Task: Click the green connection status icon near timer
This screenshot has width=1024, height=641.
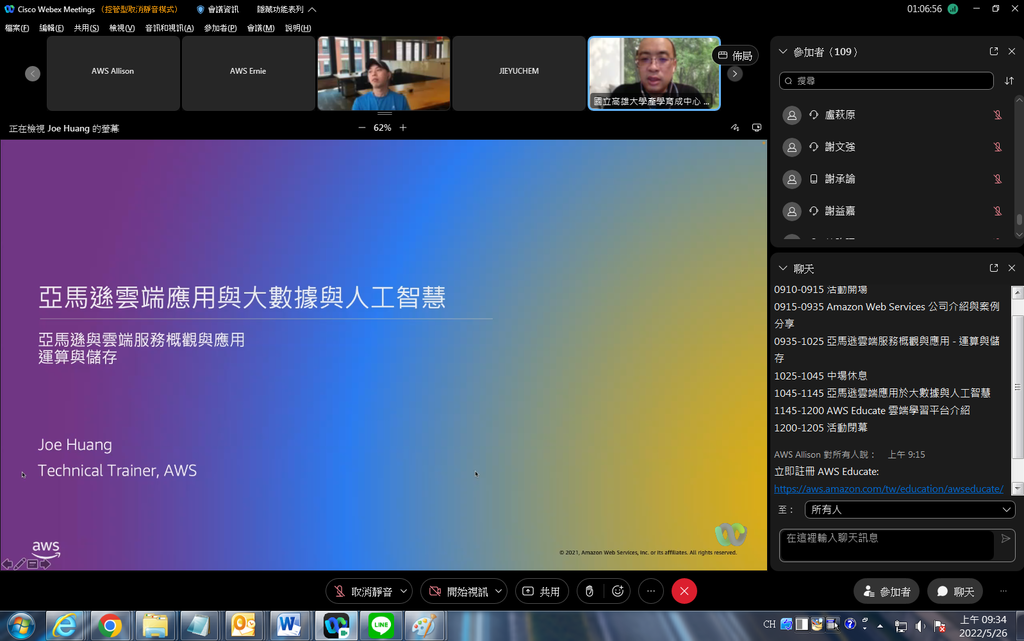Action: [953, 9]
